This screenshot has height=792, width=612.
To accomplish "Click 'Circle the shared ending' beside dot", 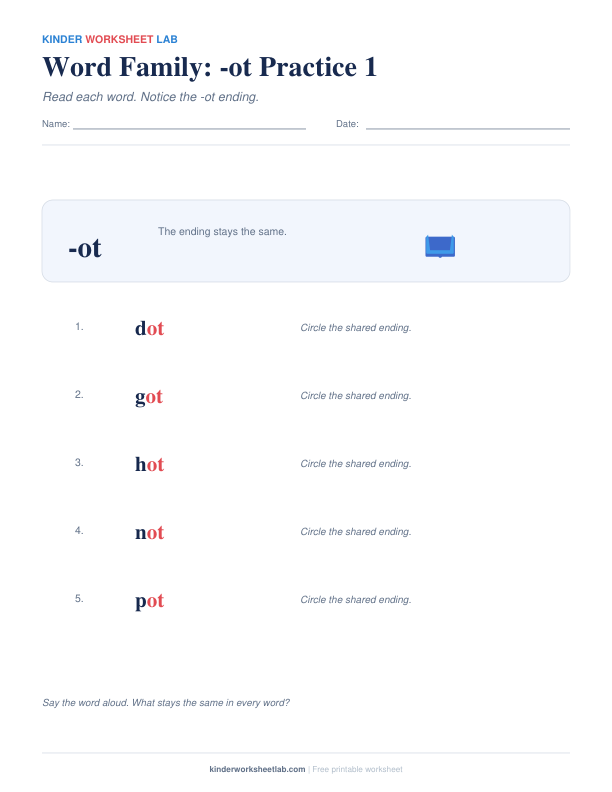I will pos(356,328).
